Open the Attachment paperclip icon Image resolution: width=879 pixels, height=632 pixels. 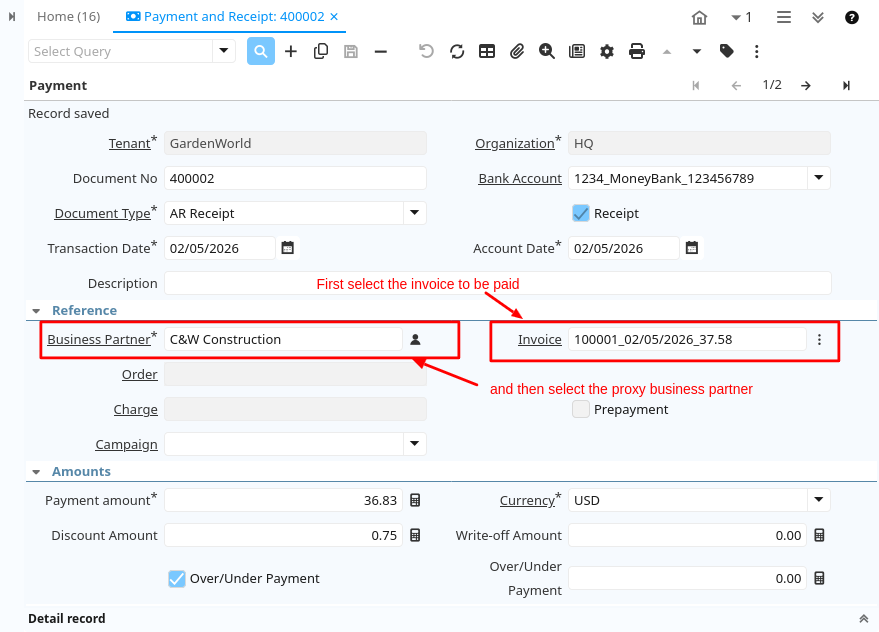[517, 51]
